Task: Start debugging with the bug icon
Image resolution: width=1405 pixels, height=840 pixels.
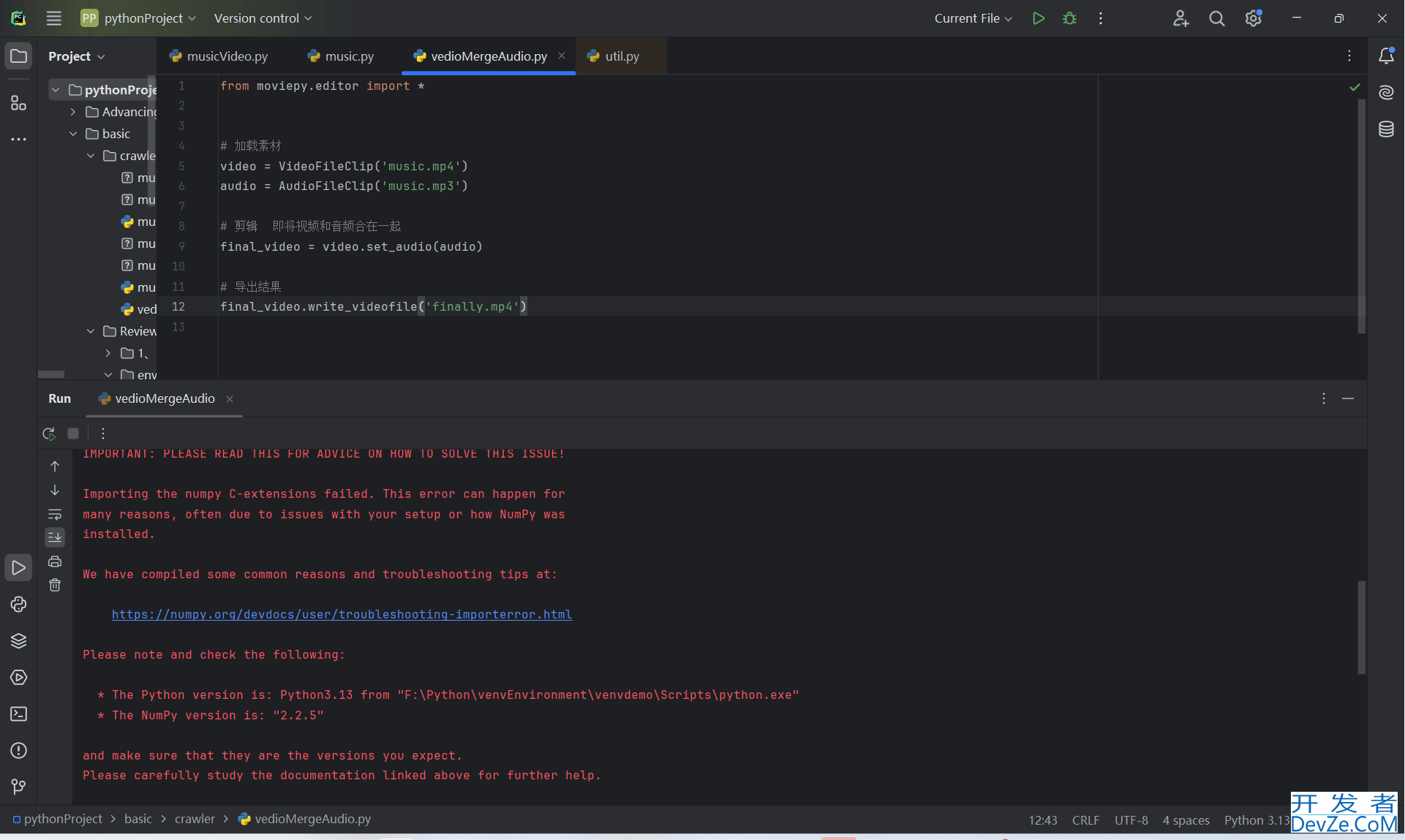Action: coord(1069,18)
